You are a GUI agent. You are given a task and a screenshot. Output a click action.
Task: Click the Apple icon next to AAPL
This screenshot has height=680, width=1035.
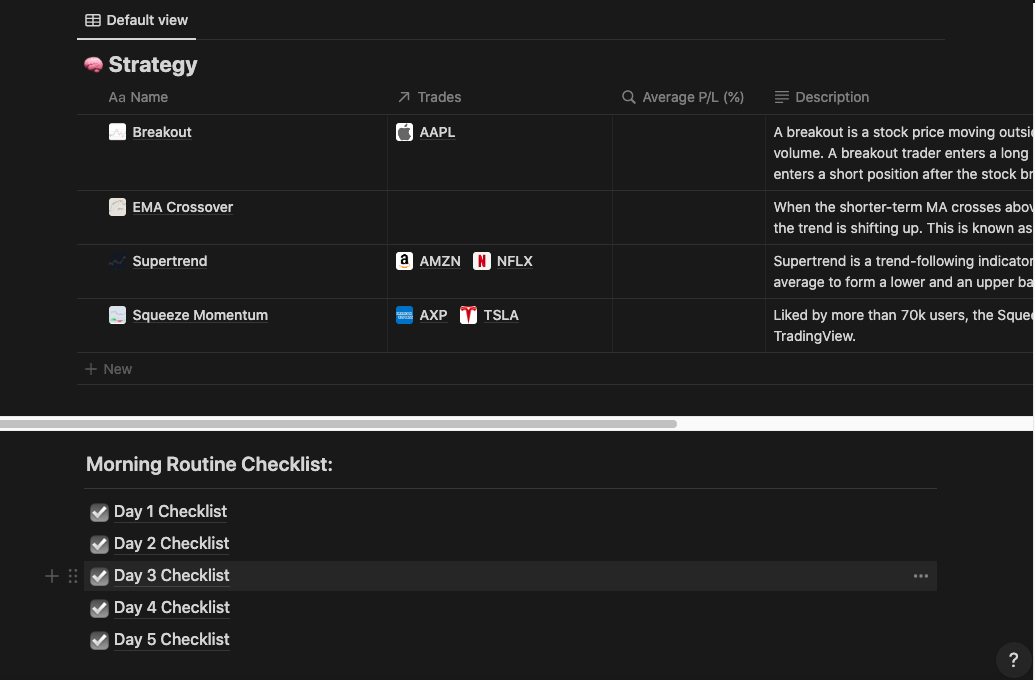pyautogui.click(x=404, y=131)
